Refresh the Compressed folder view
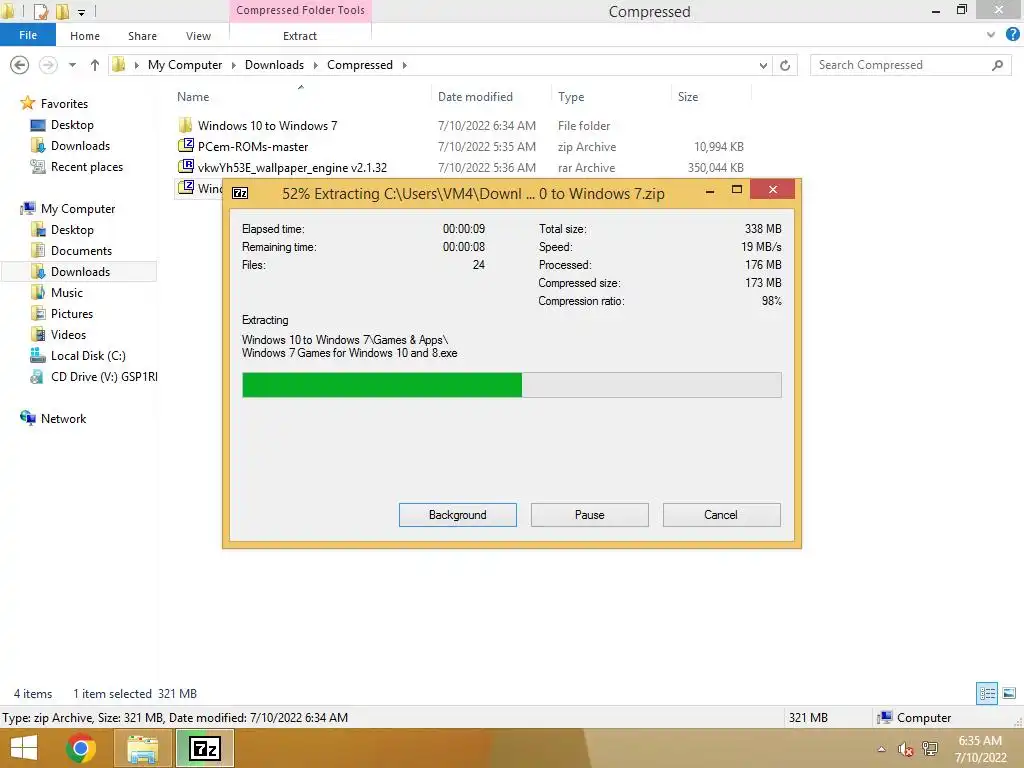 coord(785,65)
